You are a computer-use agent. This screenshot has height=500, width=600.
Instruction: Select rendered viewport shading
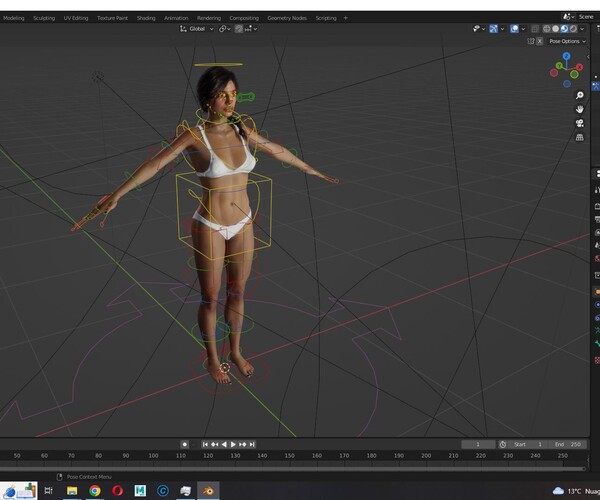click(x=573, y=29)
